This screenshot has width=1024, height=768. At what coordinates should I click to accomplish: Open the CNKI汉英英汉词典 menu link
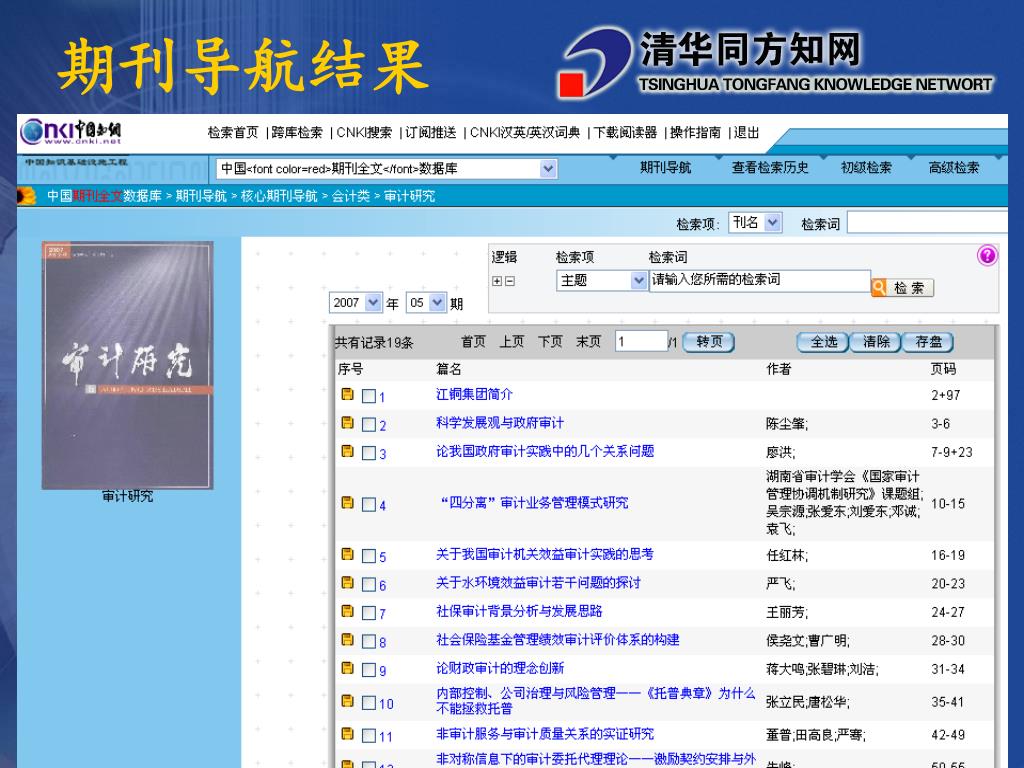tap(524, 133)
